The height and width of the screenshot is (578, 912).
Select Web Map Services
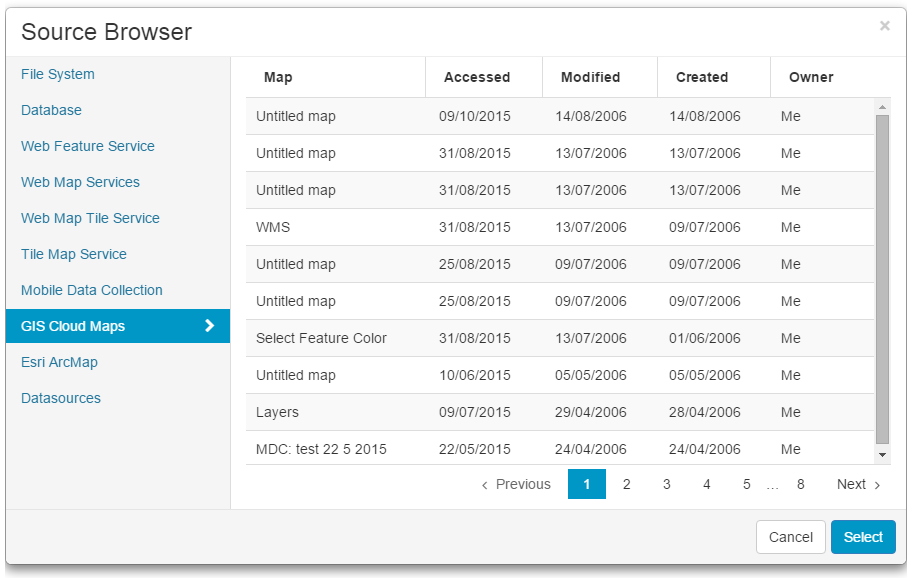click(80, 183)
